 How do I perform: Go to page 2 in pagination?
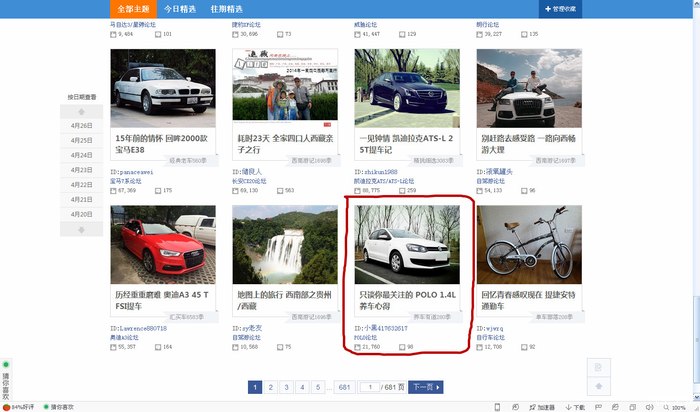(271, 387)
